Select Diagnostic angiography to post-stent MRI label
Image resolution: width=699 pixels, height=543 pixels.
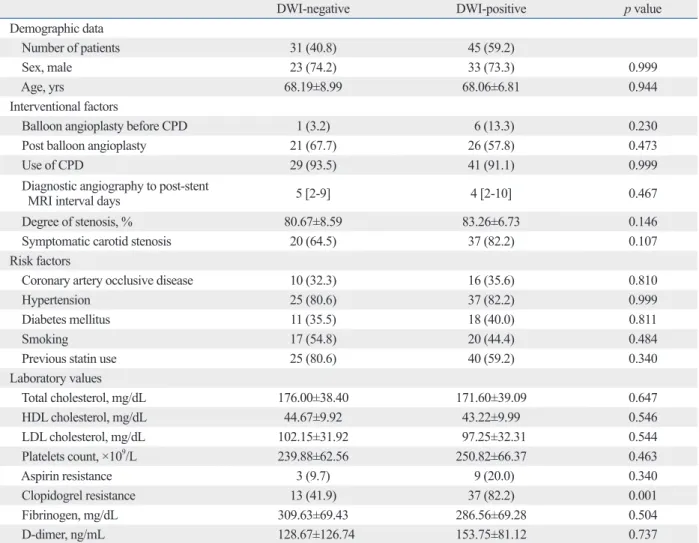point(115,193)
